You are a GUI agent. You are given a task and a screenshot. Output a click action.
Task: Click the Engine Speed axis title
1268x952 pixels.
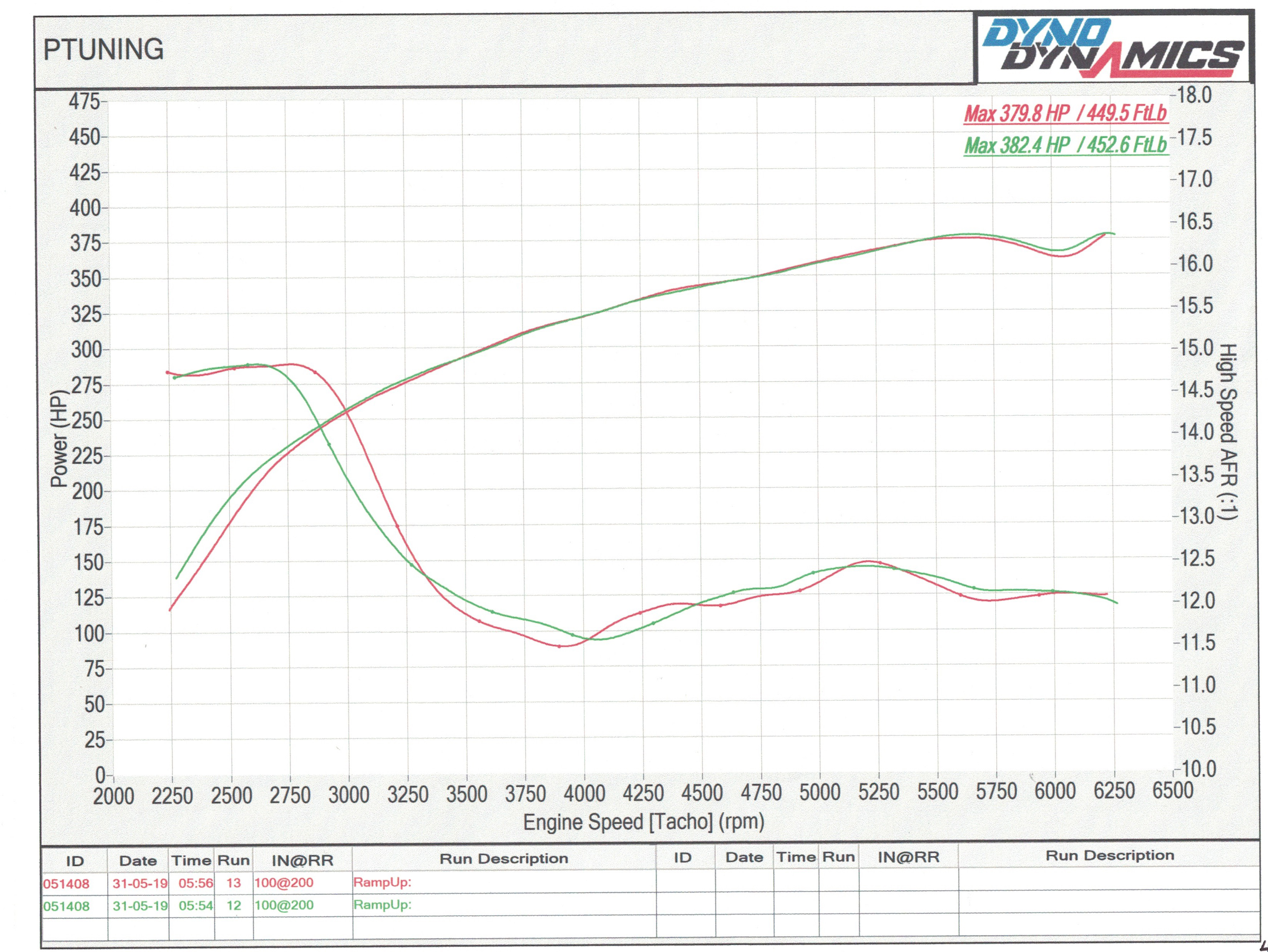coord(644,822)
